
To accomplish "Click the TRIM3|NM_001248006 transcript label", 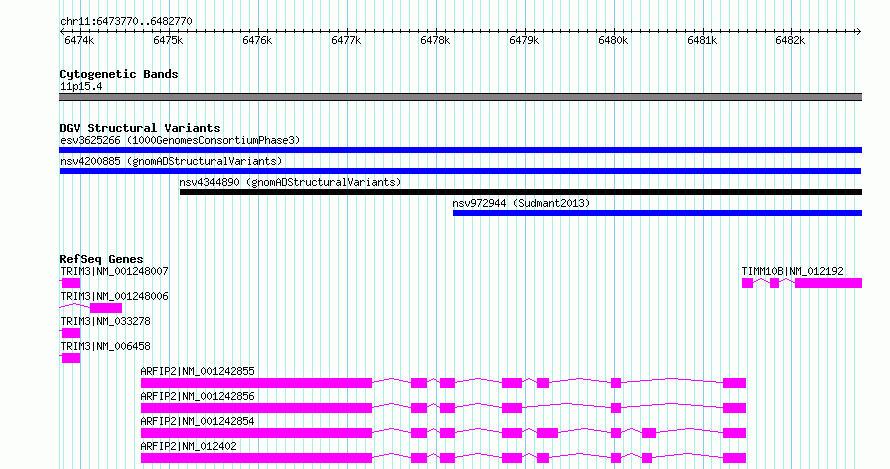I will [114, 296].
